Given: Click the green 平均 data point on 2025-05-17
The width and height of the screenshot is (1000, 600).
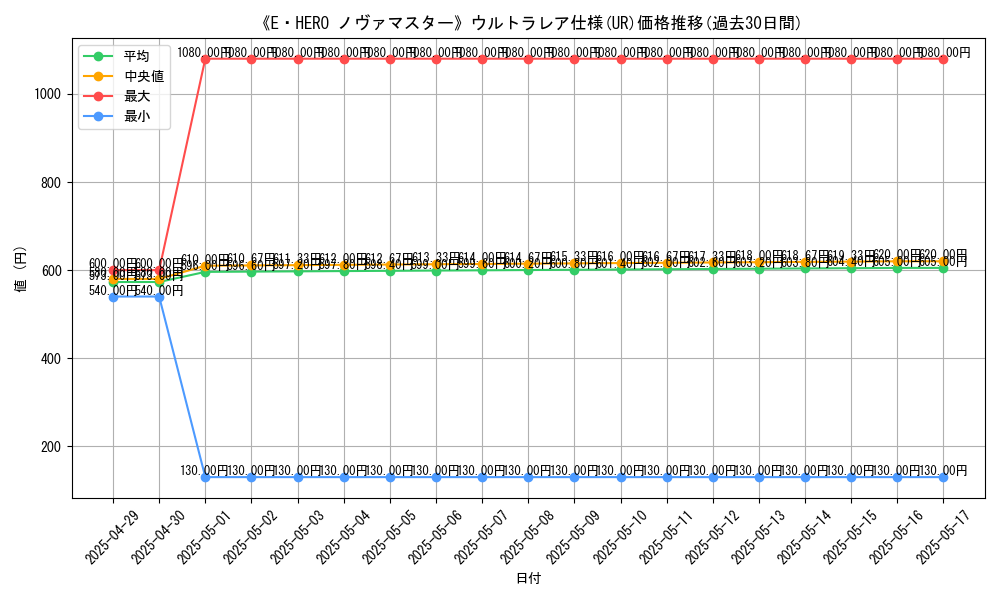Looking at the screenshot, I should [x=943, y=268].
